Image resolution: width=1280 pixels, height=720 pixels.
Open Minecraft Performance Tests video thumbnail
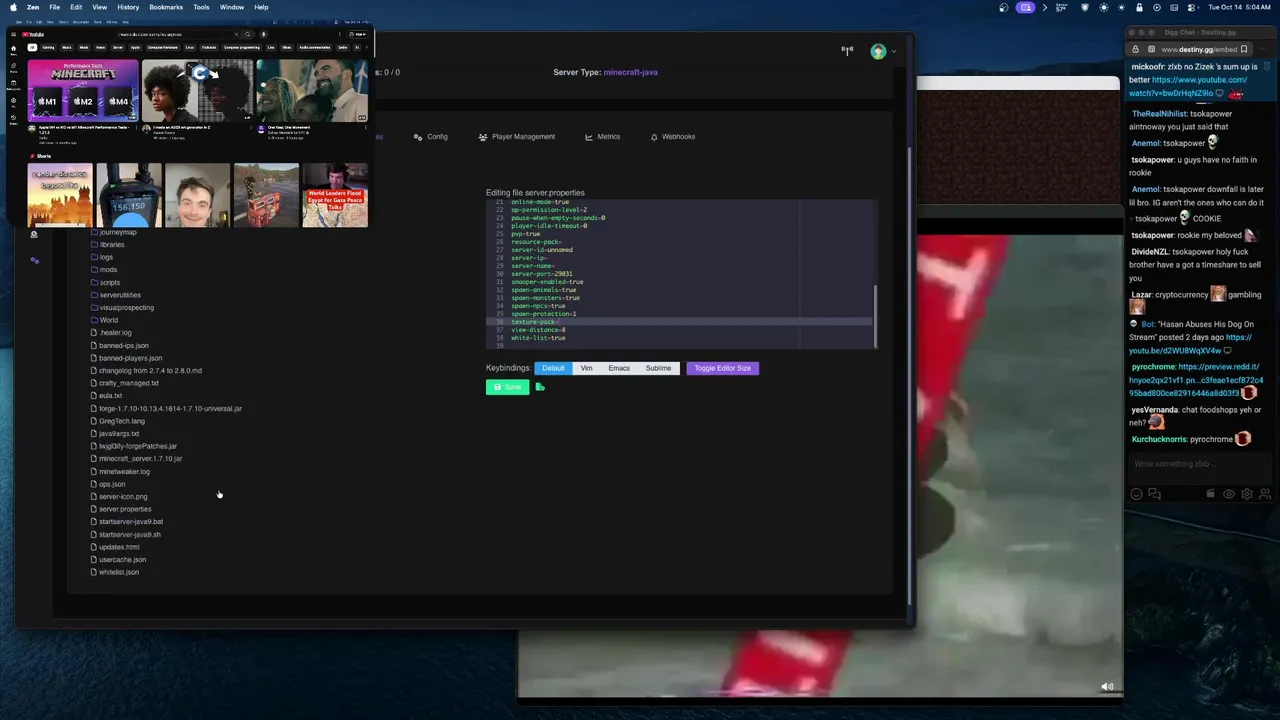tap(83, 90)
